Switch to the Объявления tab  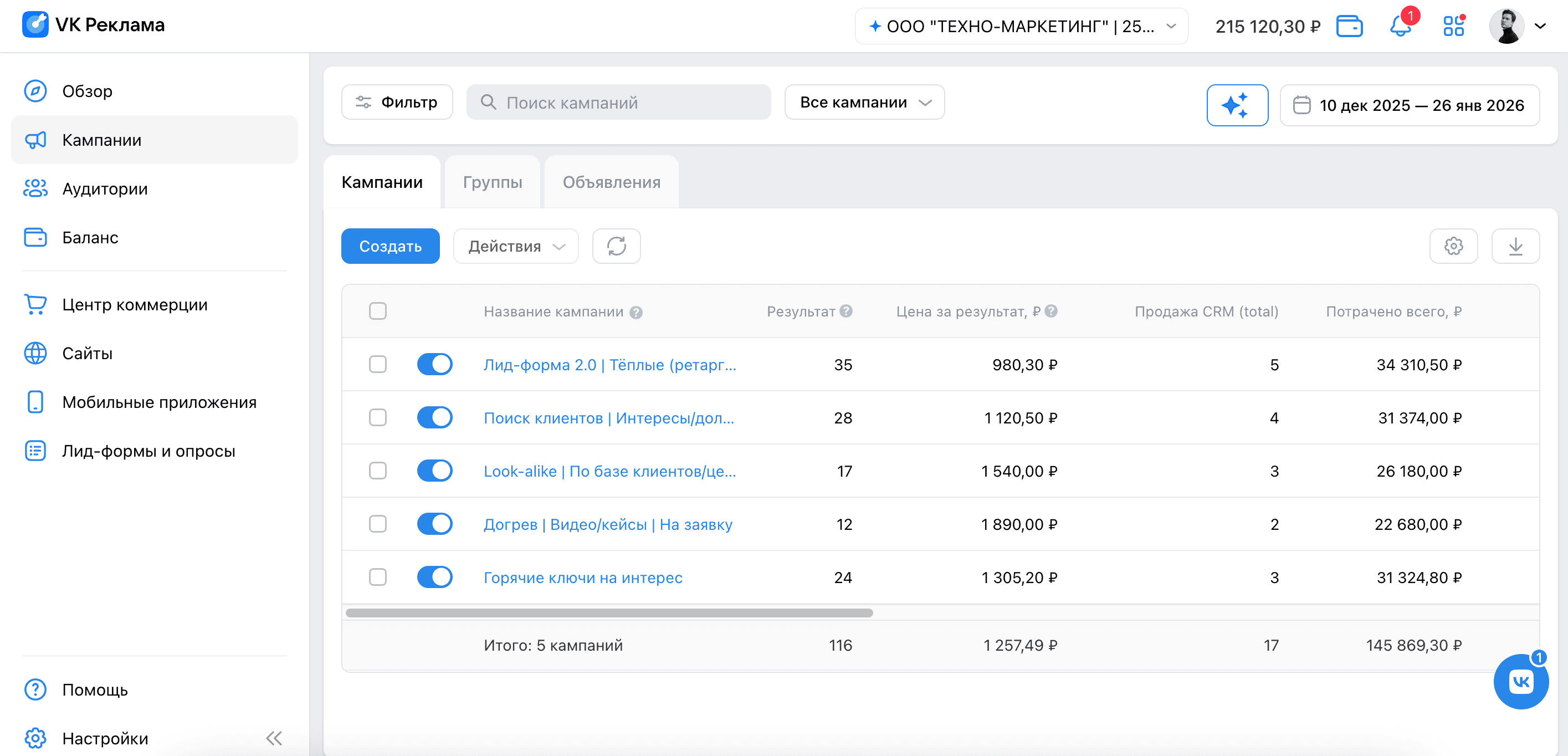coord(611,181)
